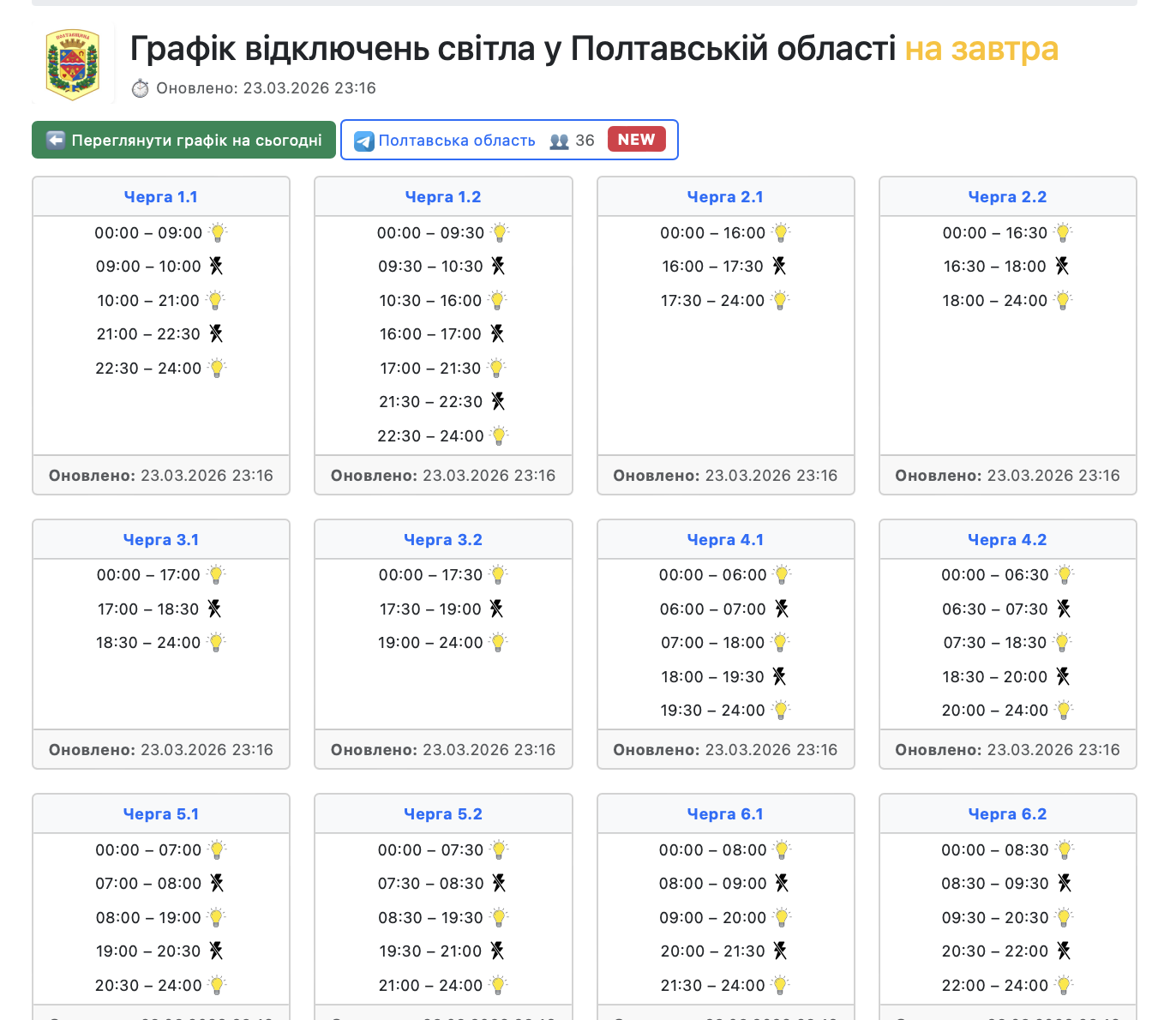Open the Полтавська область Telegram channel
Screen dimensions: 1176x1020
coord(456,141)
